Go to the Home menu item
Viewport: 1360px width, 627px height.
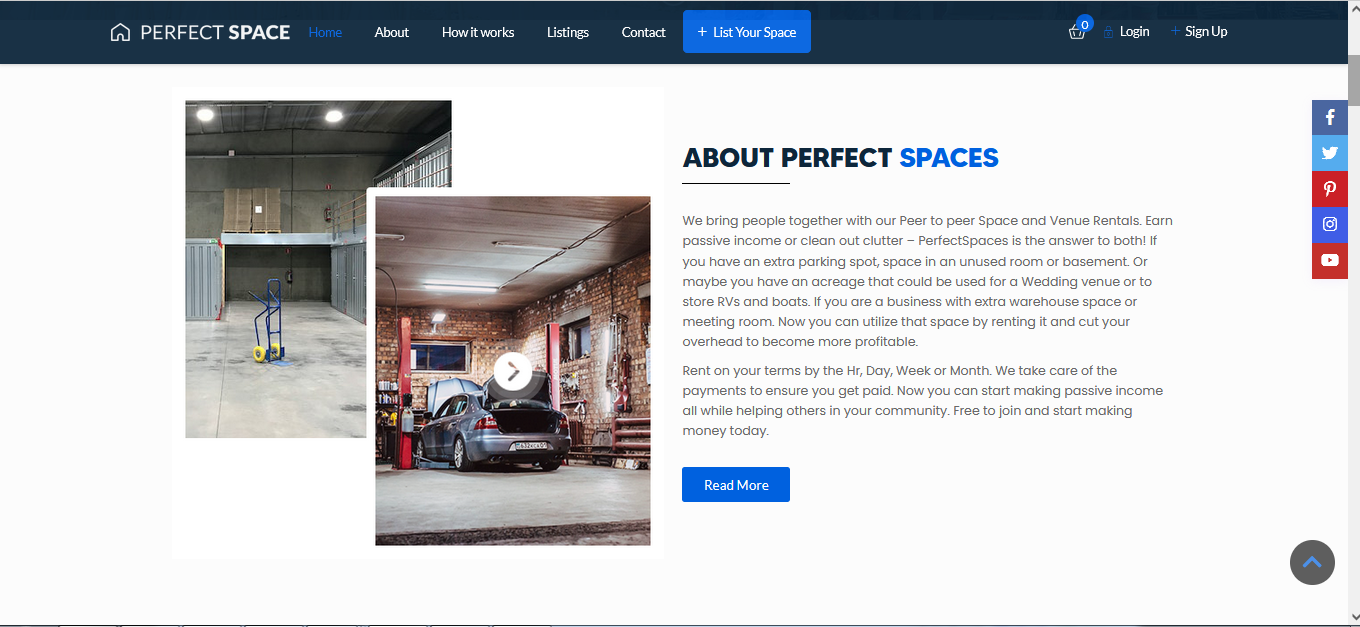click(x=325, y=32)
